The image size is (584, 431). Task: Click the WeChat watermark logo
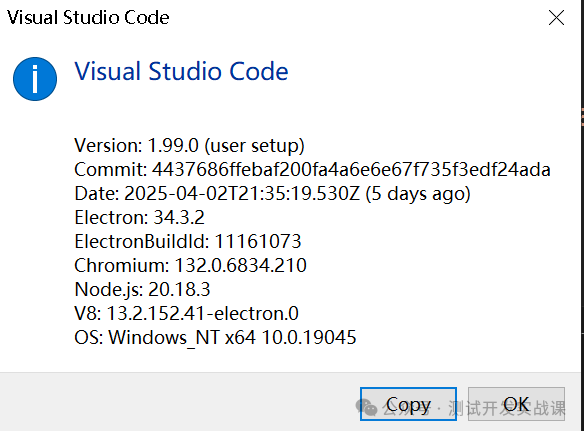[366, 407]
